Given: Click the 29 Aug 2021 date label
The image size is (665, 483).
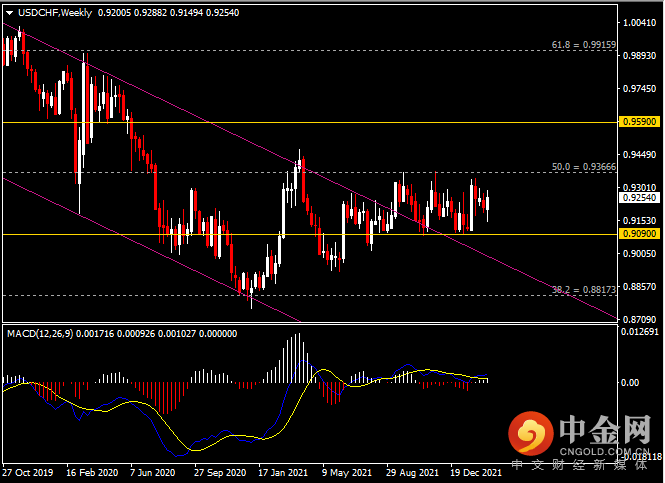Looking at the screenshot, I should tap(412, 472).
